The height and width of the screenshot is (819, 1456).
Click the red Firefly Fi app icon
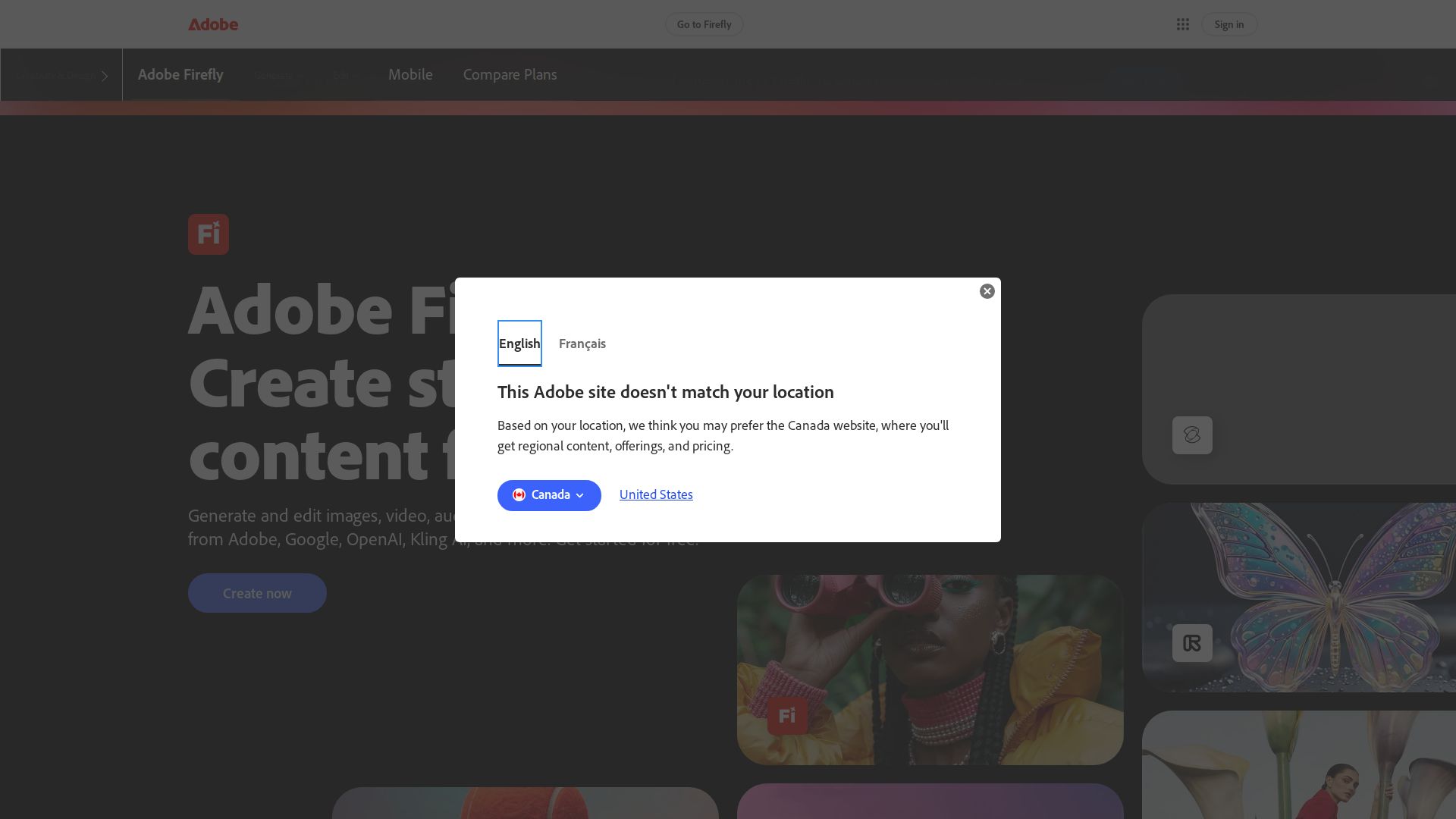209,234
